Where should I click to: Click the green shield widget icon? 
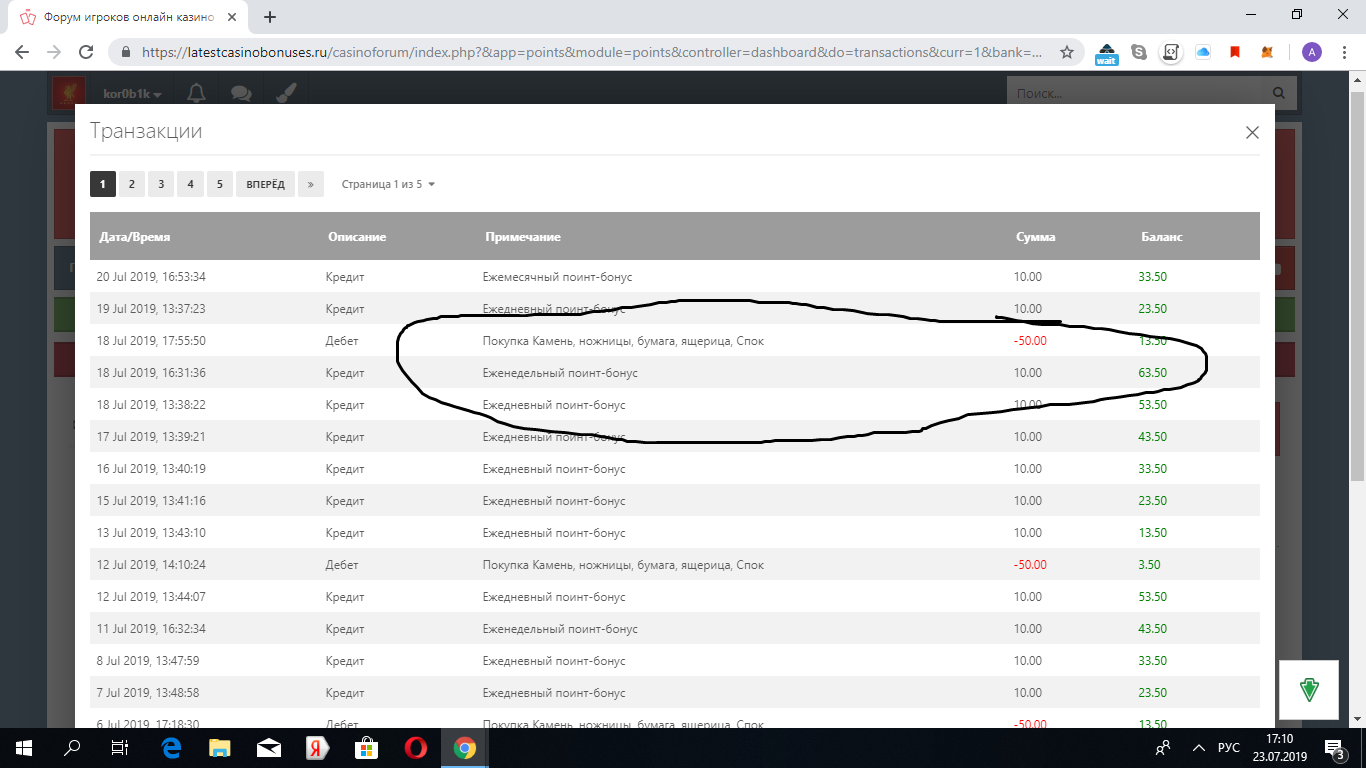[1309, 689]
